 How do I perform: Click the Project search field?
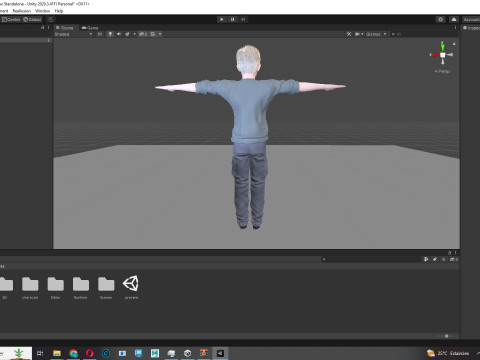[x=371, y=259]
